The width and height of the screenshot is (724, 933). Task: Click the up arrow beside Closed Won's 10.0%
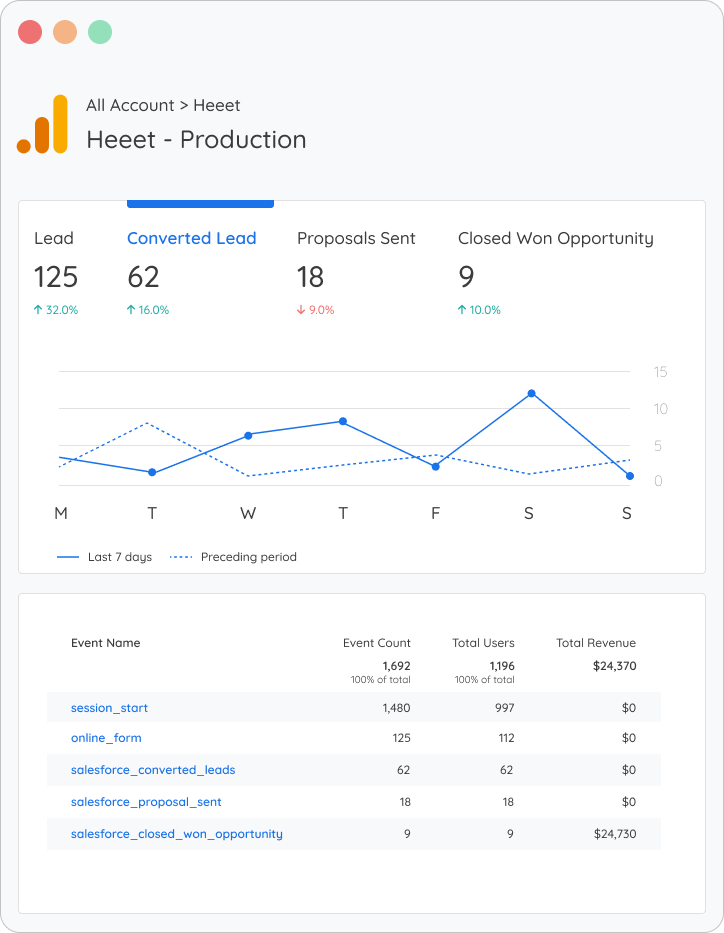(x=463, y=310)
